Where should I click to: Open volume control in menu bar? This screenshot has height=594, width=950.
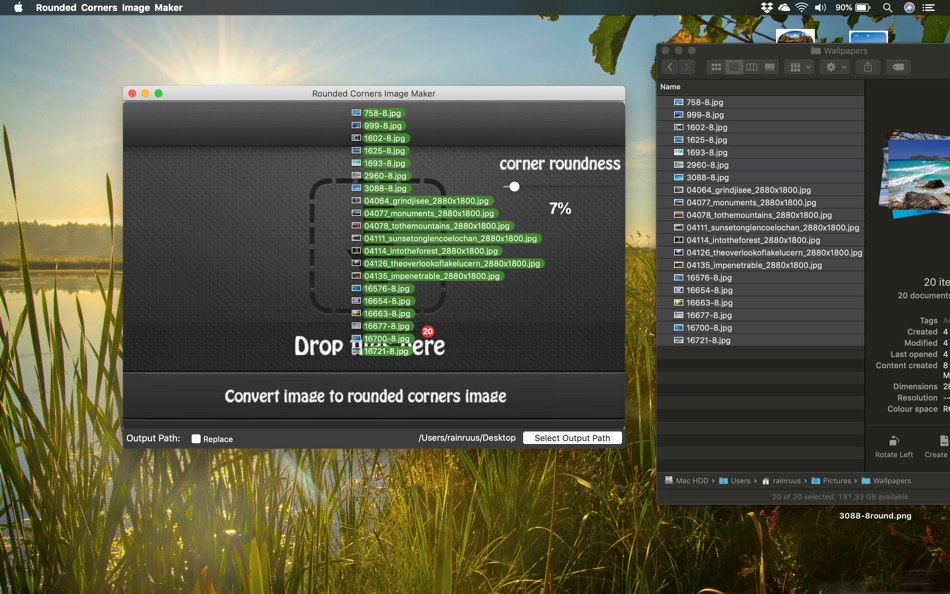pyautogui.click(x=820, y=7)
